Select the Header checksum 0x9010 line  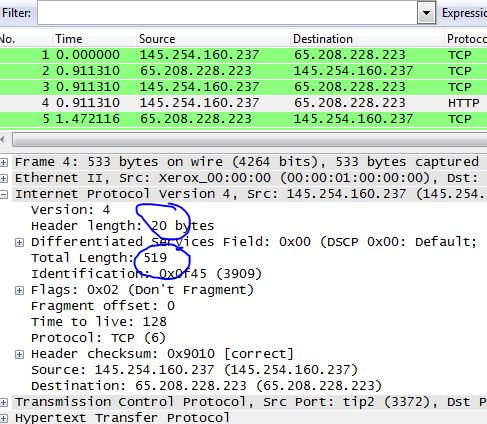[162, 354]
